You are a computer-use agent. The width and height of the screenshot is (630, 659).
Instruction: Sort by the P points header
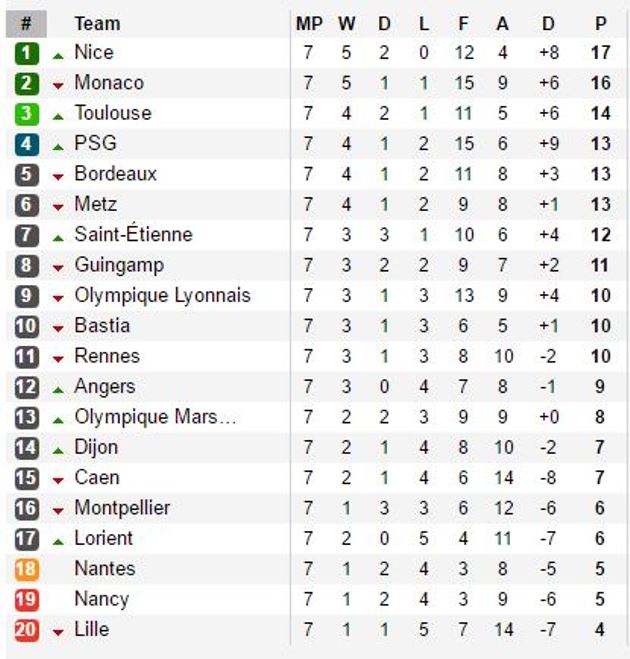(601, 24)
